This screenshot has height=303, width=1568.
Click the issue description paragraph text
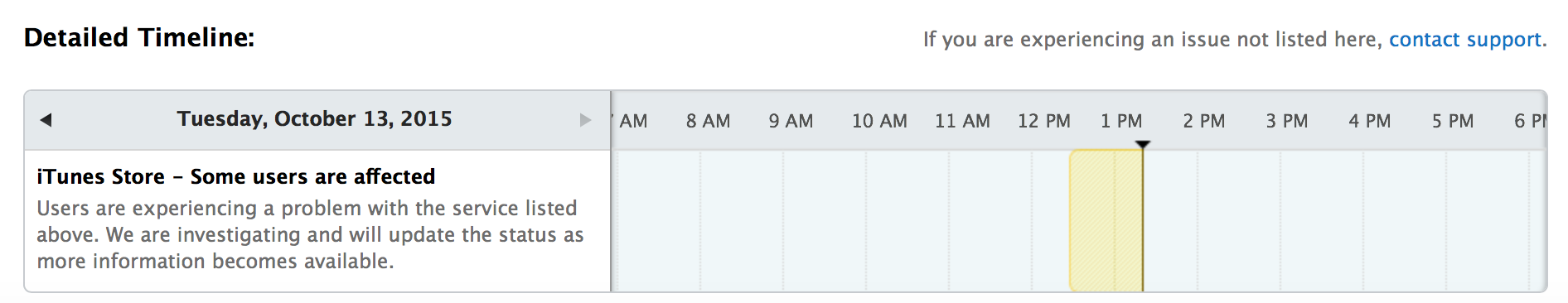coord(310,234)
